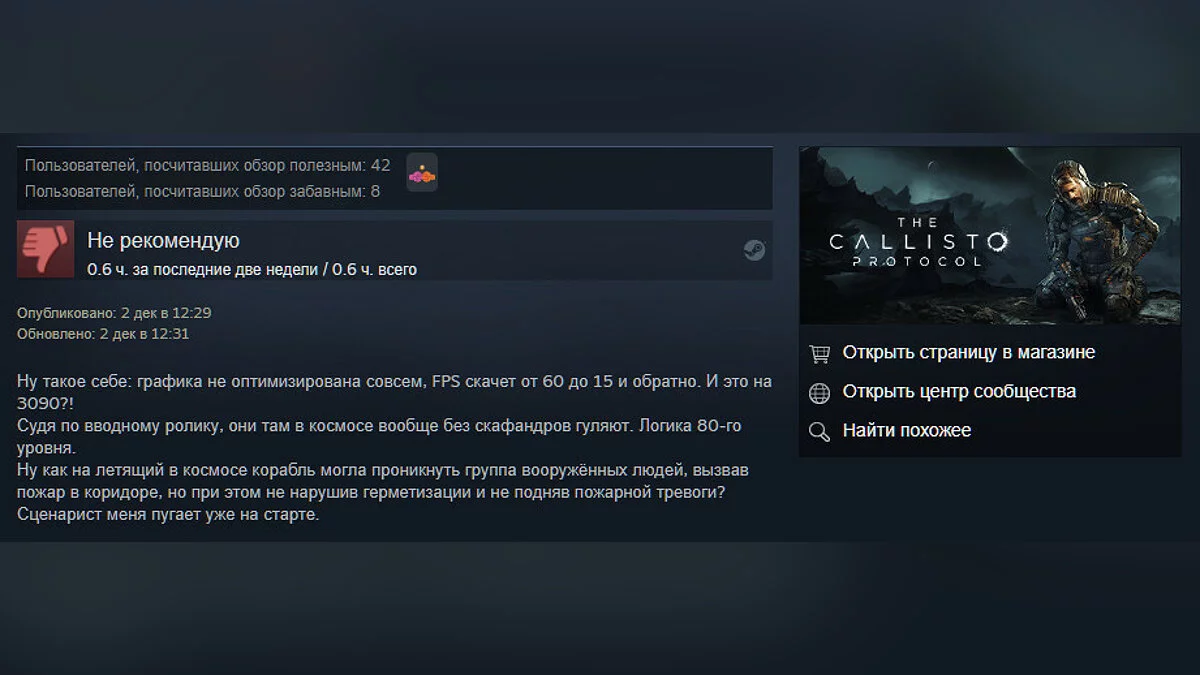Screen dimensions: 1200x675
Task: Click the magnifying glass icon
Action: [x=819, y=431]
